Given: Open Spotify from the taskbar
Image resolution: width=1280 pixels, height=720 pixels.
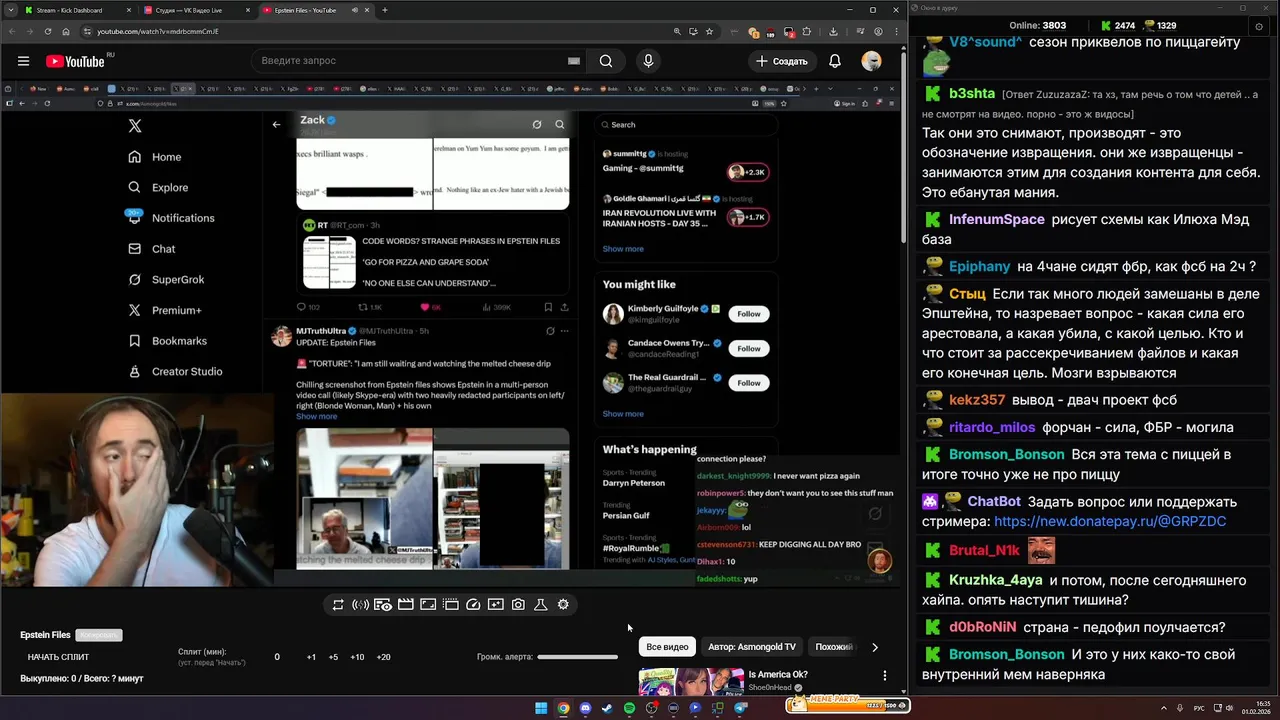Looking at the screenshot, I should pyautogui.click(x=629, y=708).
